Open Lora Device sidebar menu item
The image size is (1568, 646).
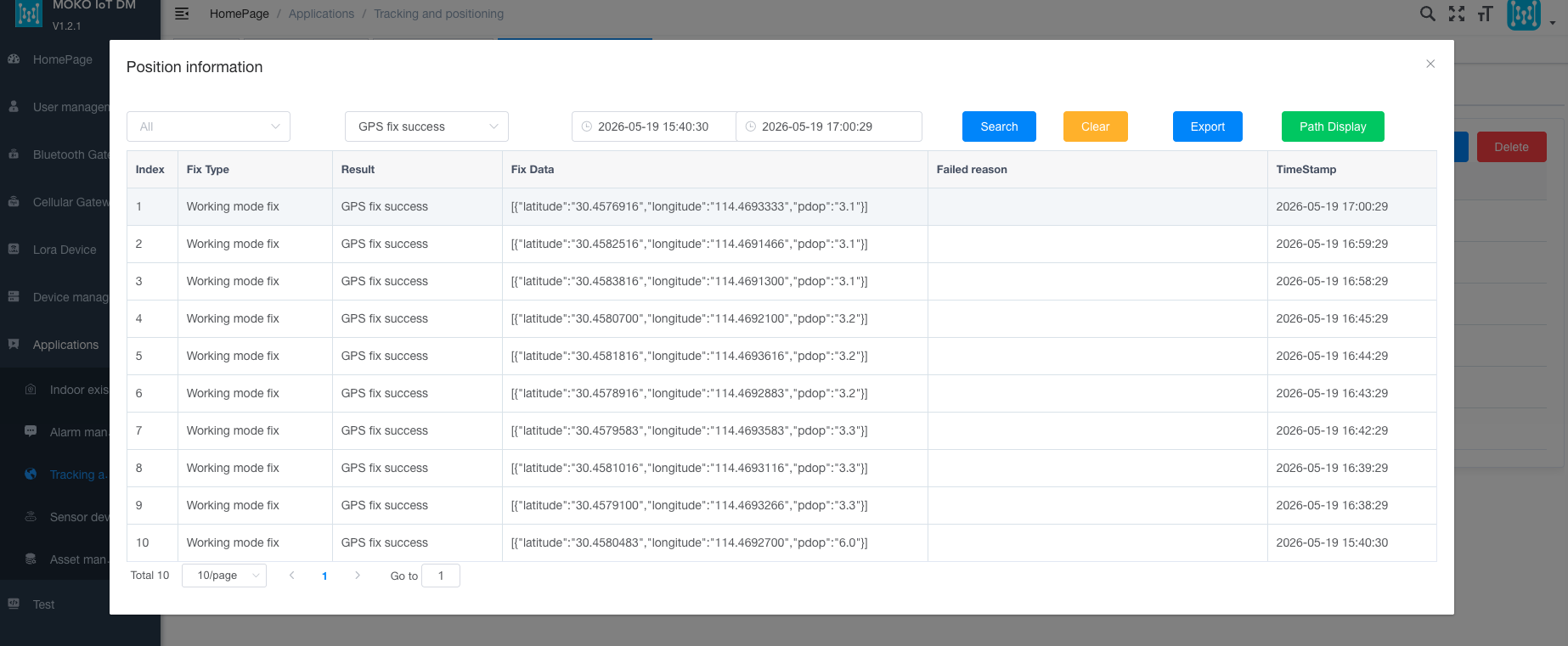pos(65,250)
